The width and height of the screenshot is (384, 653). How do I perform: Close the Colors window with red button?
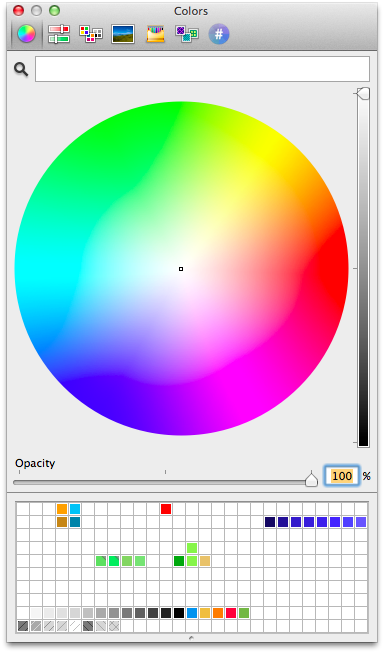tap(18, 10)
